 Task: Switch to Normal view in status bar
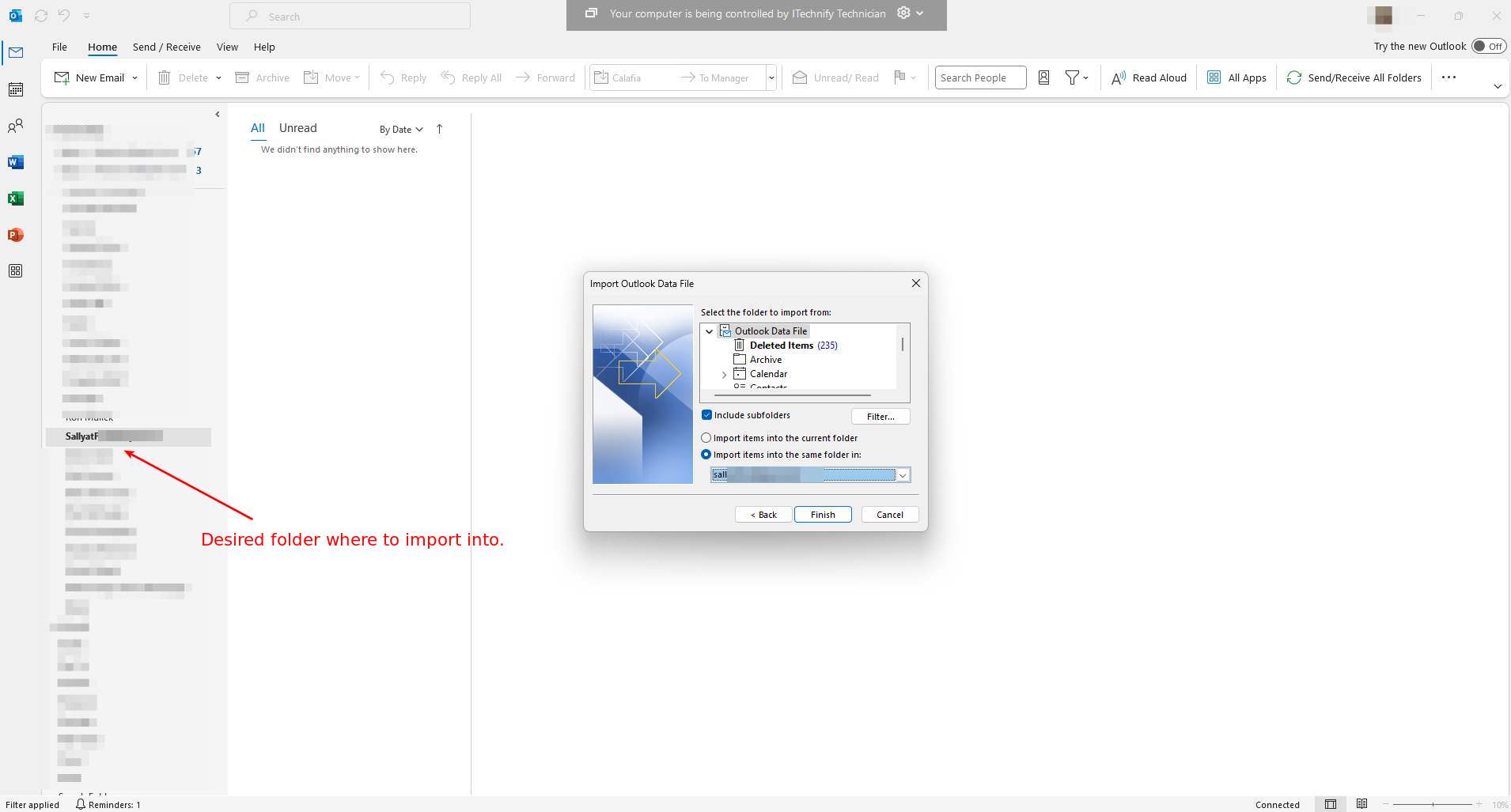1331,804
